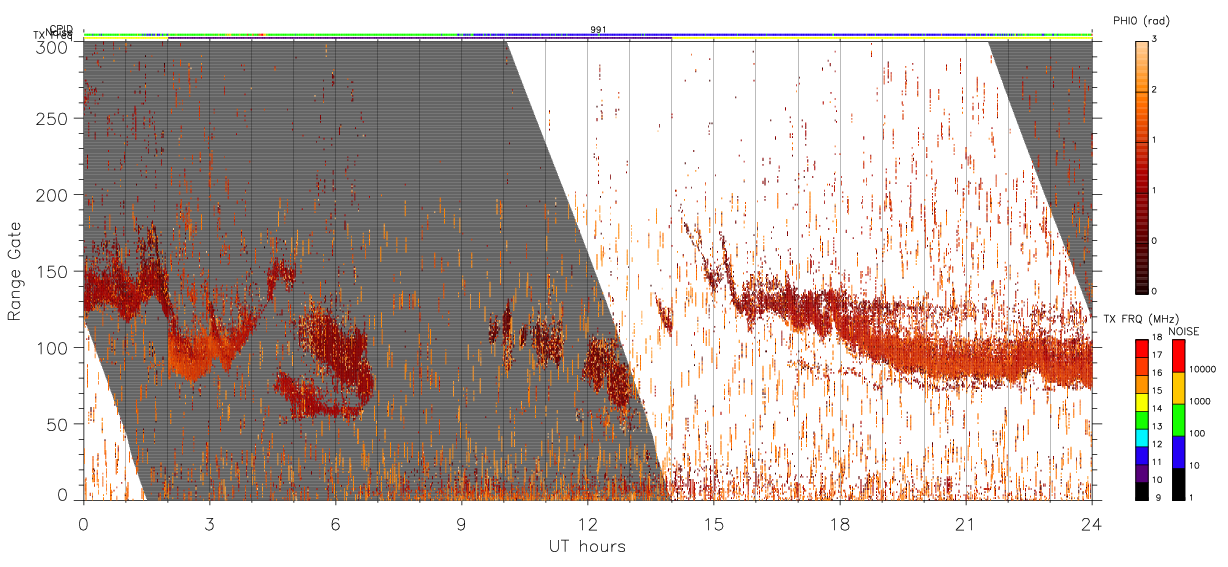Click the yellow 14-15 MHz TX FRQ swatch
Viewport: 1228px width, 567px height.
click(x=1142, y=400)
